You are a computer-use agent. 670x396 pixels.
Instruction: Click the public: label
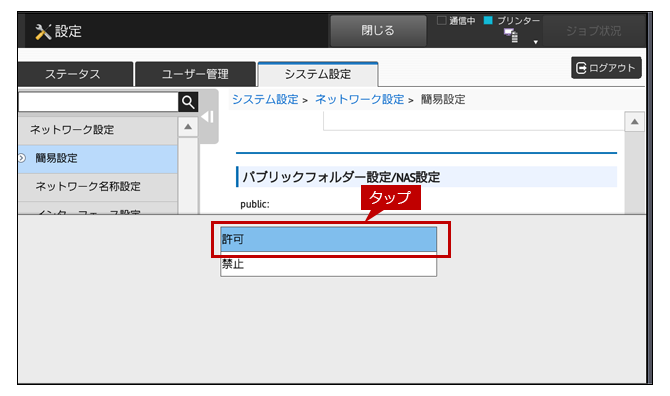(255, 204)
